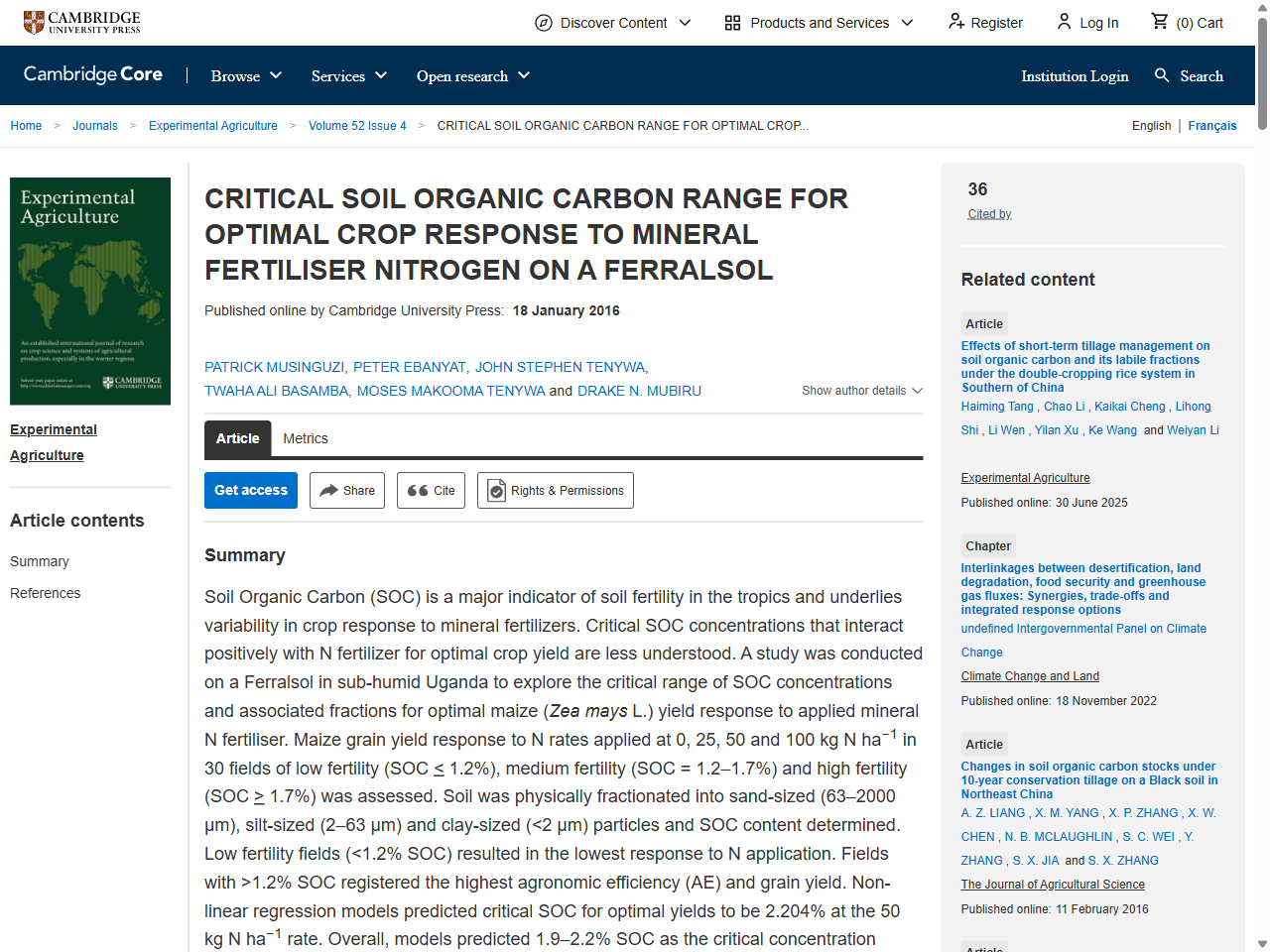
Task: Click the Log In icon
Action: (x=1063, y=22)
